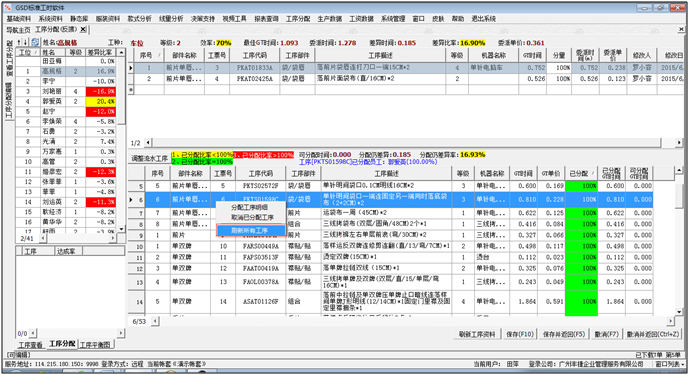This screenshot has height=375, width=690.
Task: Click scroll-down arrow of lower grid scrollbar
Action: (679, 312)
